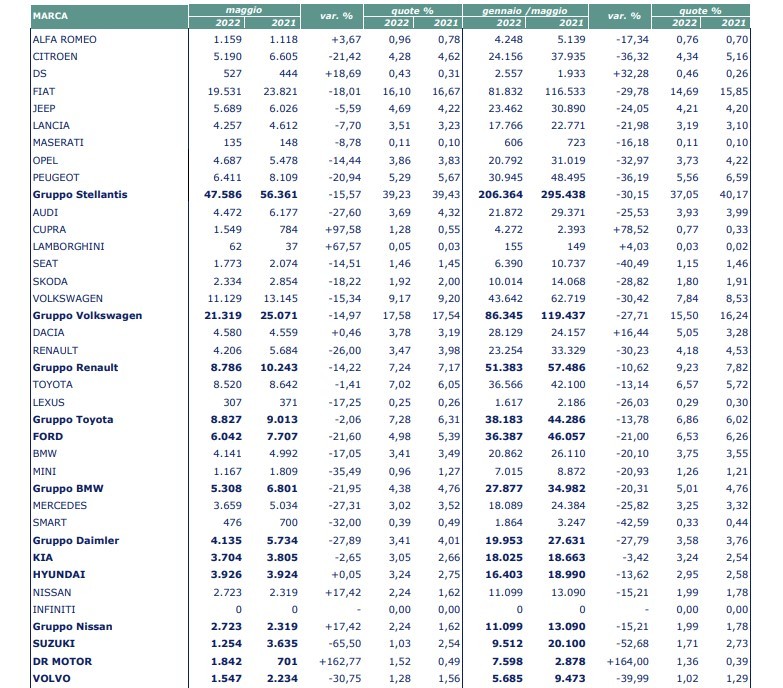This screenshot has width=783, height=688.
Task: Click the LANCIA brand label
Action: tap(51, 125)
